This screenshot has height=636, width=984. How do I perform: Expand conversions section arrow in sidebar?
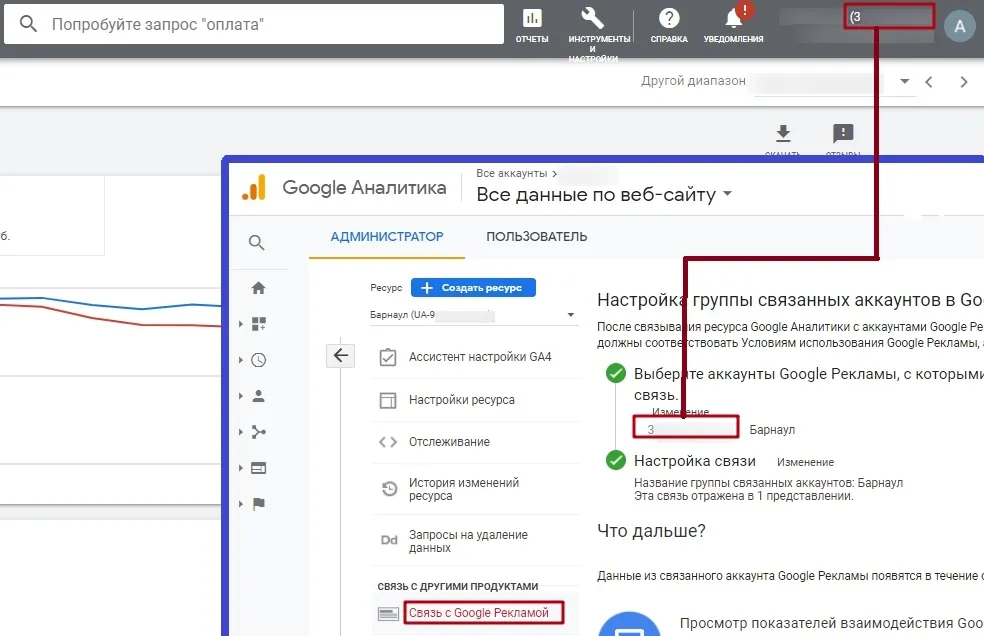click(x=241, y=504)
